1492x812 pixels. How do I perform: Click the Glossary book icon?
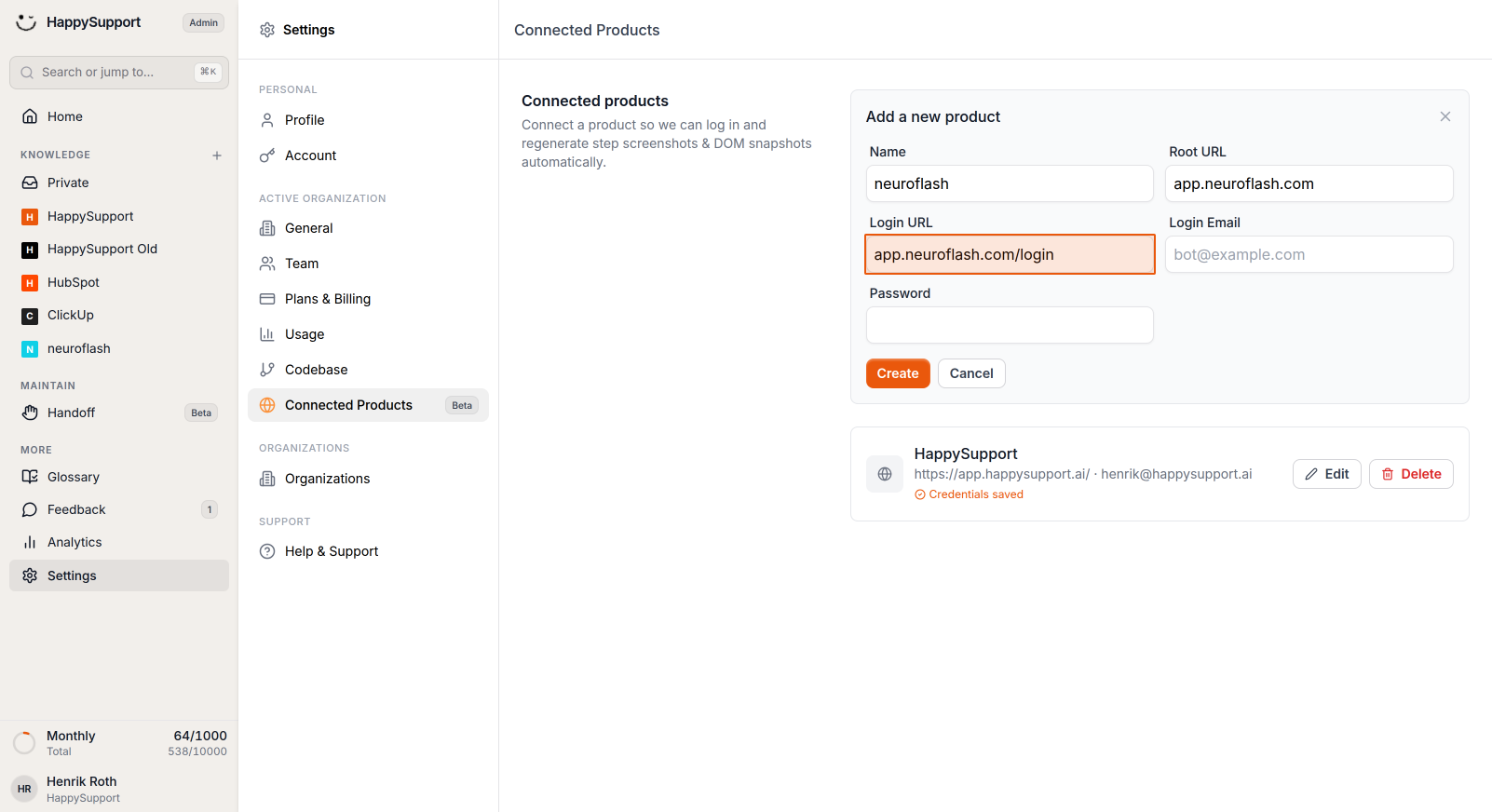[x=30, y=477]
